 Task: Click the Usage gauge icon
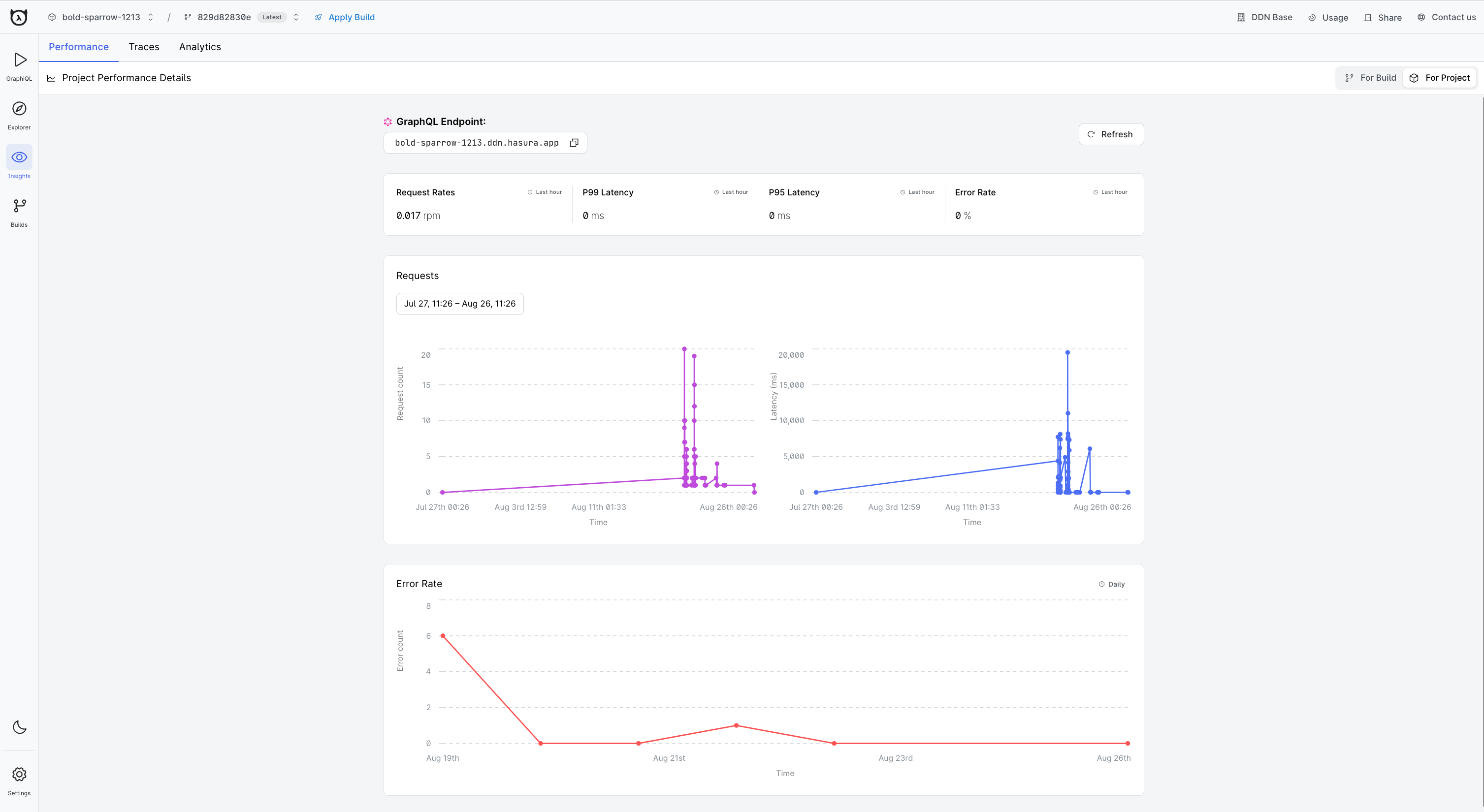[1312, 18]
